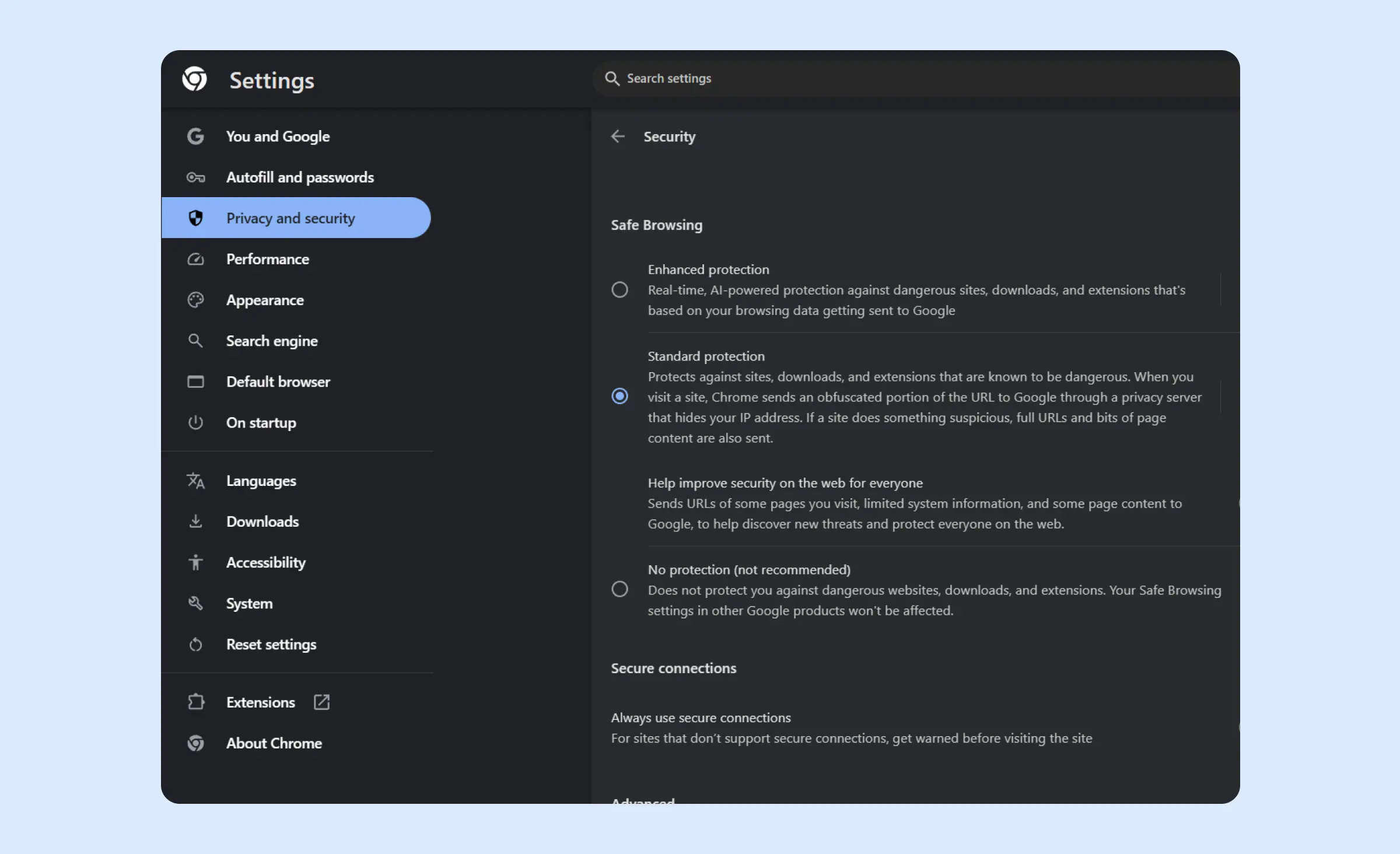Click the key icon for Autofill and passwords

[x=195, y=177]
